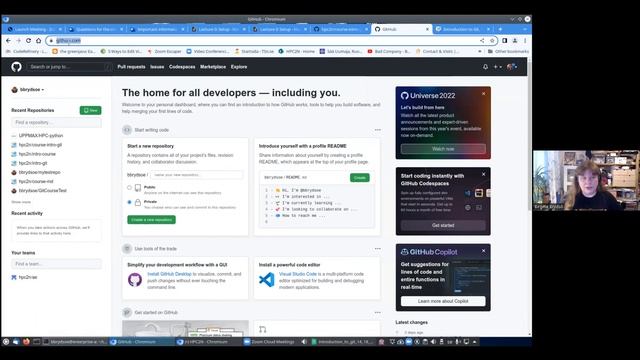Viewport: 640px width, 360px height.
Task: Bookmark this page with the star icon
Action: point(492,40)
